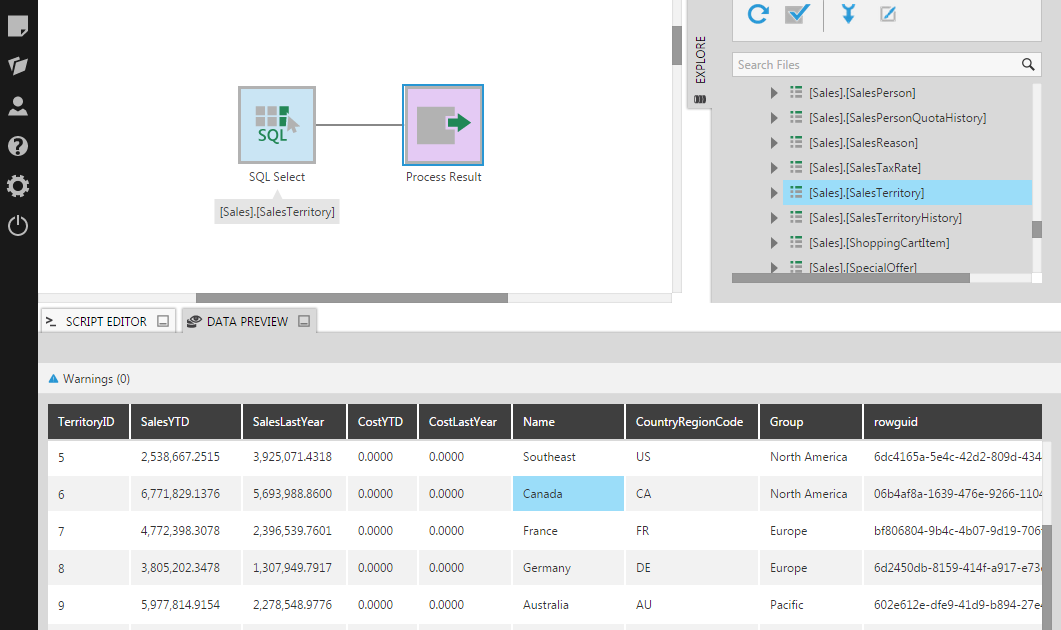Toggle the Data Preview dock box

[x=304, y=321]
